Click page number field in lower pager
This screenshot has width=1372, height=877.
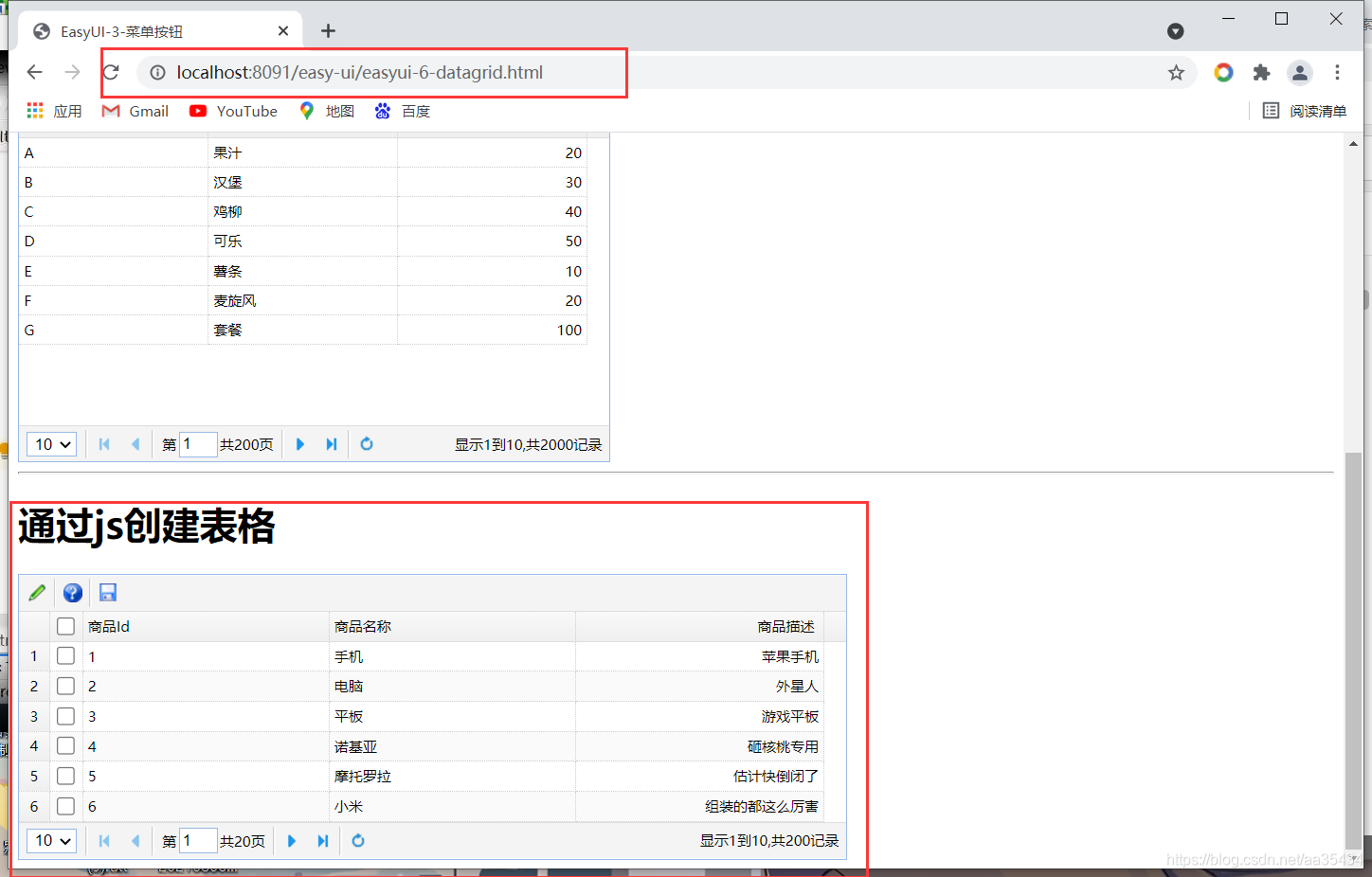point(198,841)
